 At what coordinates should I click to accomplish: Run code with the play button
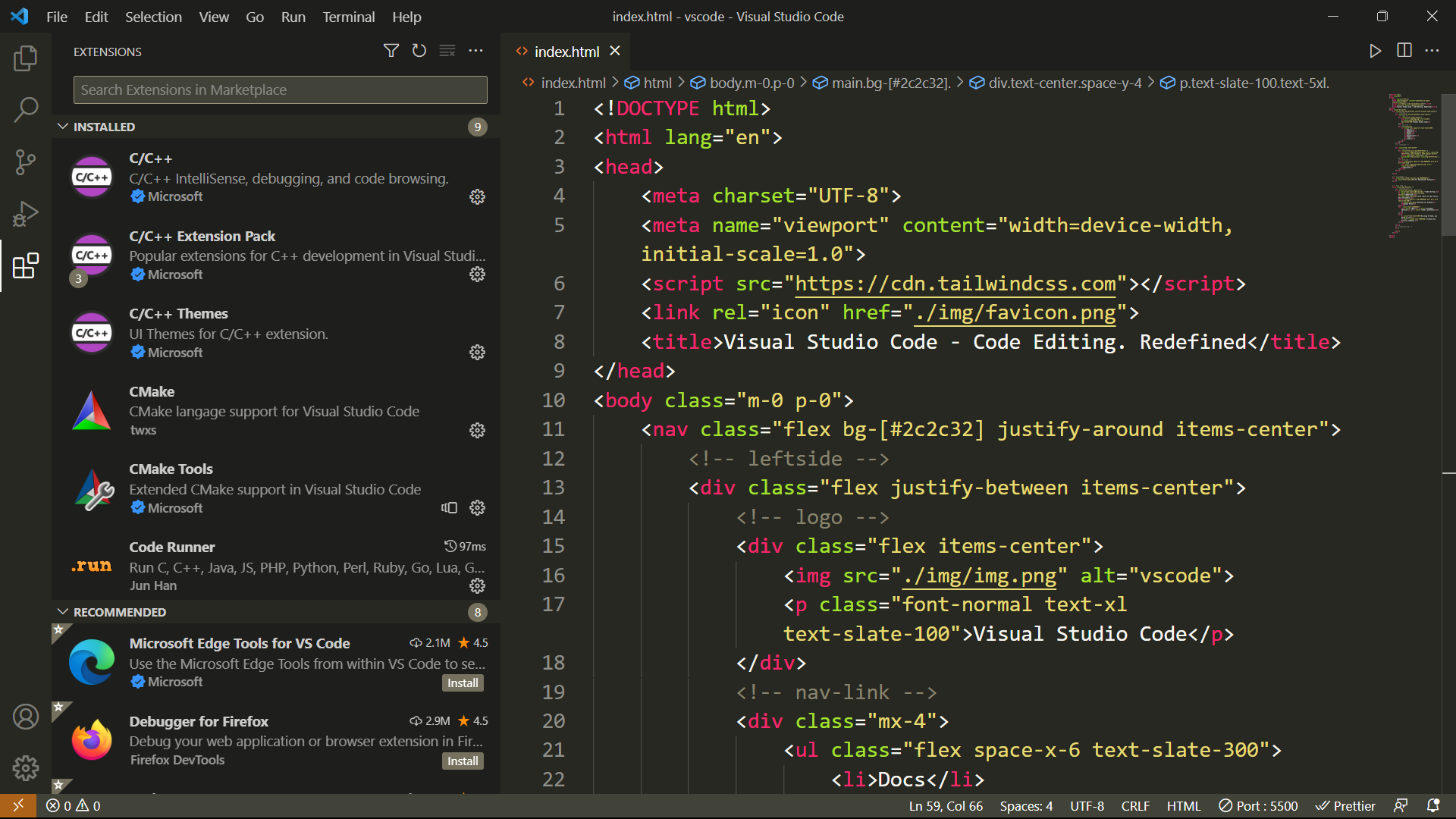[1376, 51]
